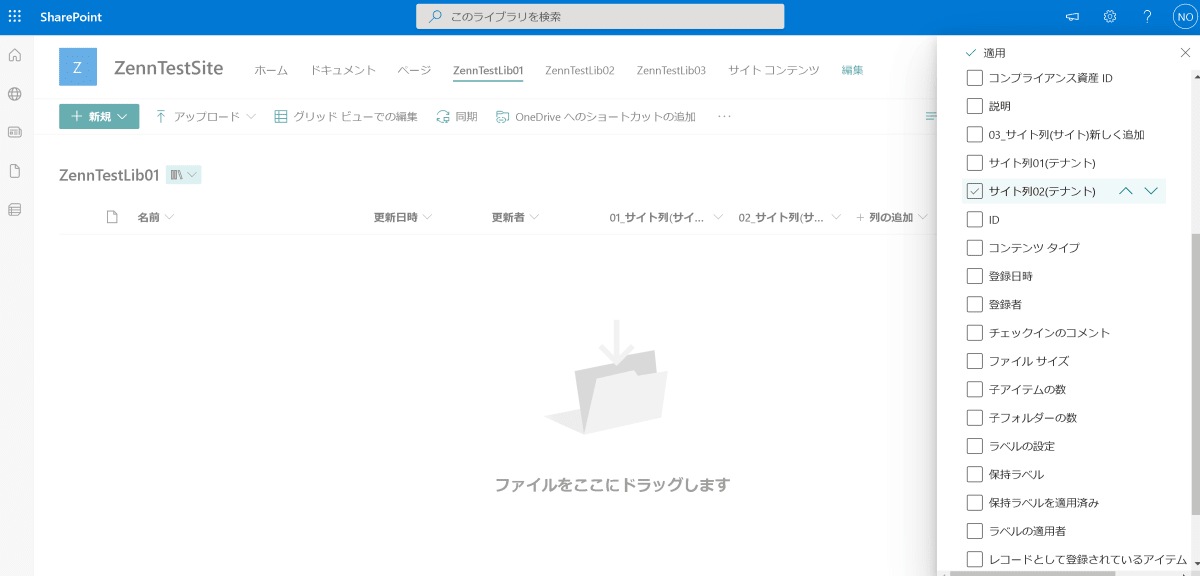
Task: Click the file type column icon
Action: (x=113, y=217)
